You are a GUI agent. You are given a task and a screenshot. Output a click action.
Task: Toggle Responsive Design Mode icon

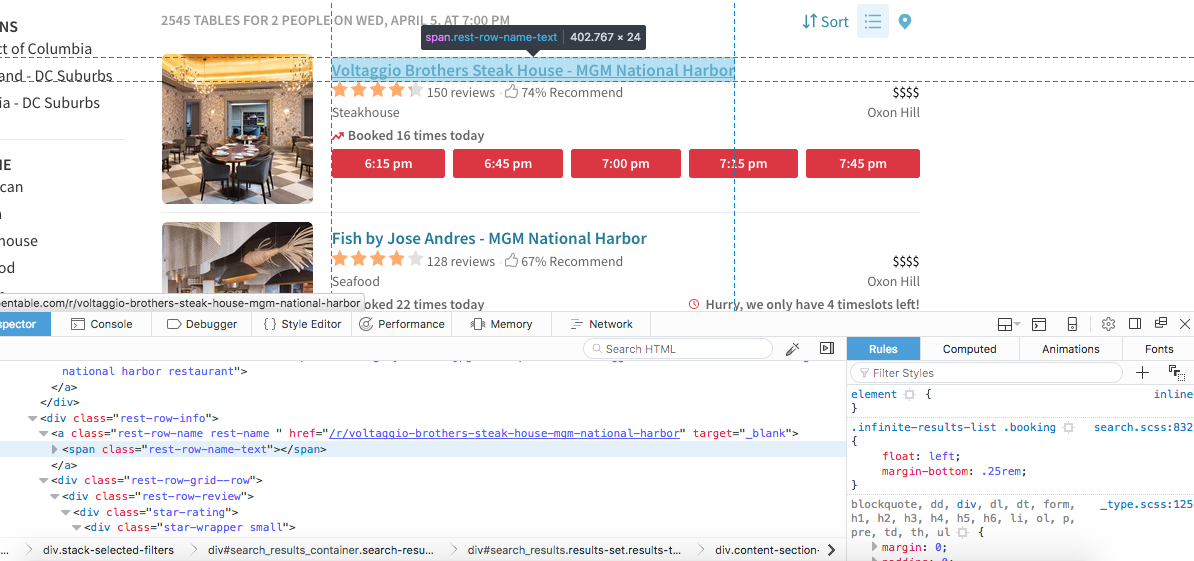pyautogui.click(x=1072, y=324)
